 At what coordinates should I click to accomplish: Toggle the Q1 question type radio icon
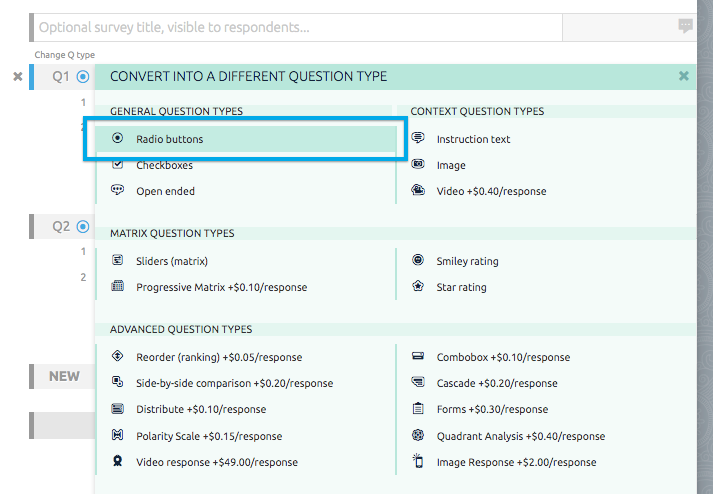pos(83,76)
